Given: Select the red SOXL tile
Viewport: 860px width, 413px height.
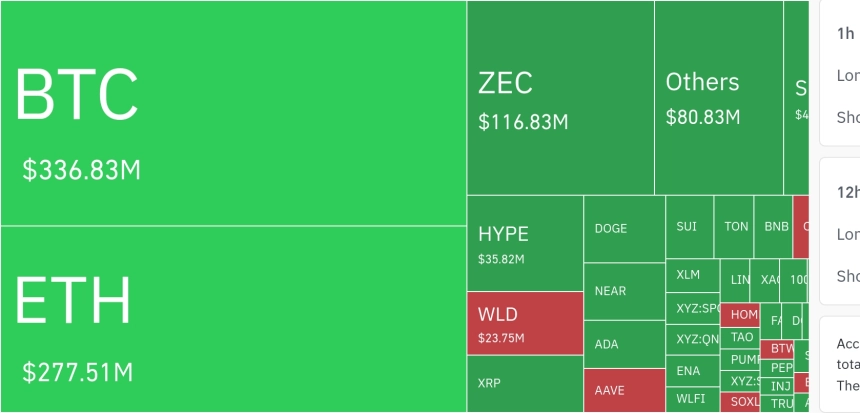Looking at the screenshot, I should (740, 403).
